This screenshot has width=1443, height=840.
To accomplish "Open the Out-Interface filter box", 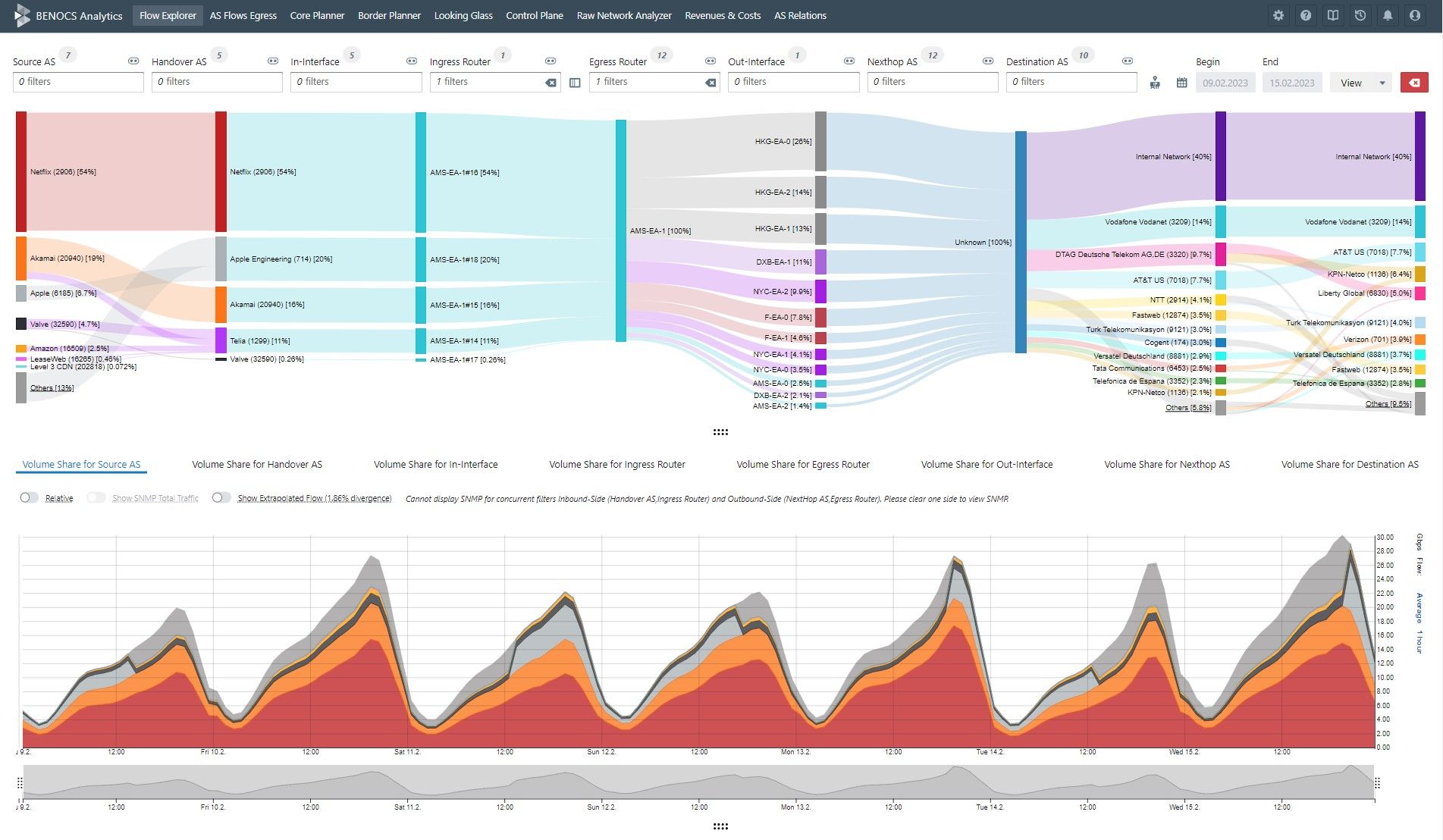I will coord(793,82).
